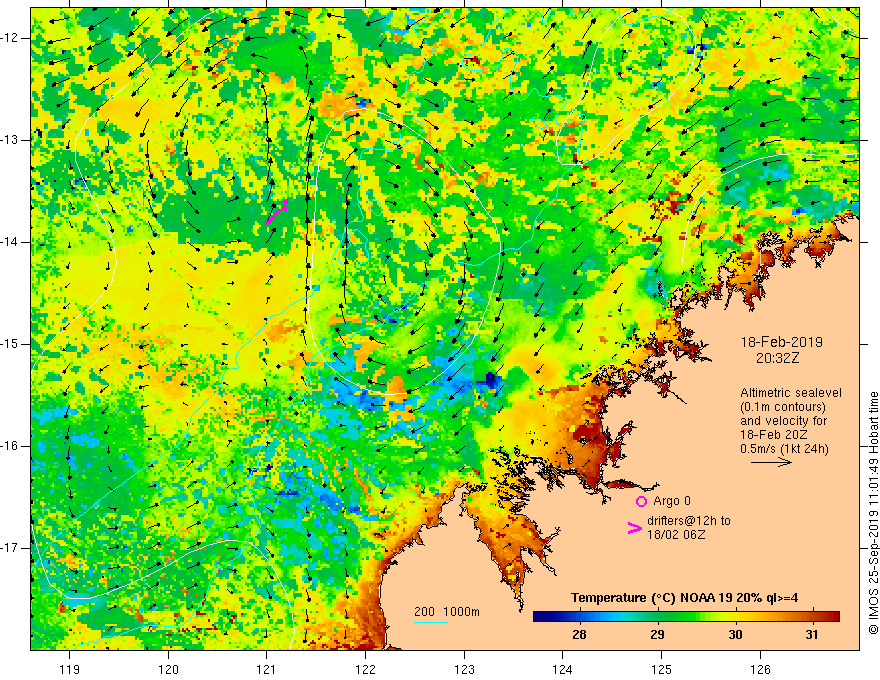
Task: Click the colorbar value 28
Action: click(x=579, y=635)
